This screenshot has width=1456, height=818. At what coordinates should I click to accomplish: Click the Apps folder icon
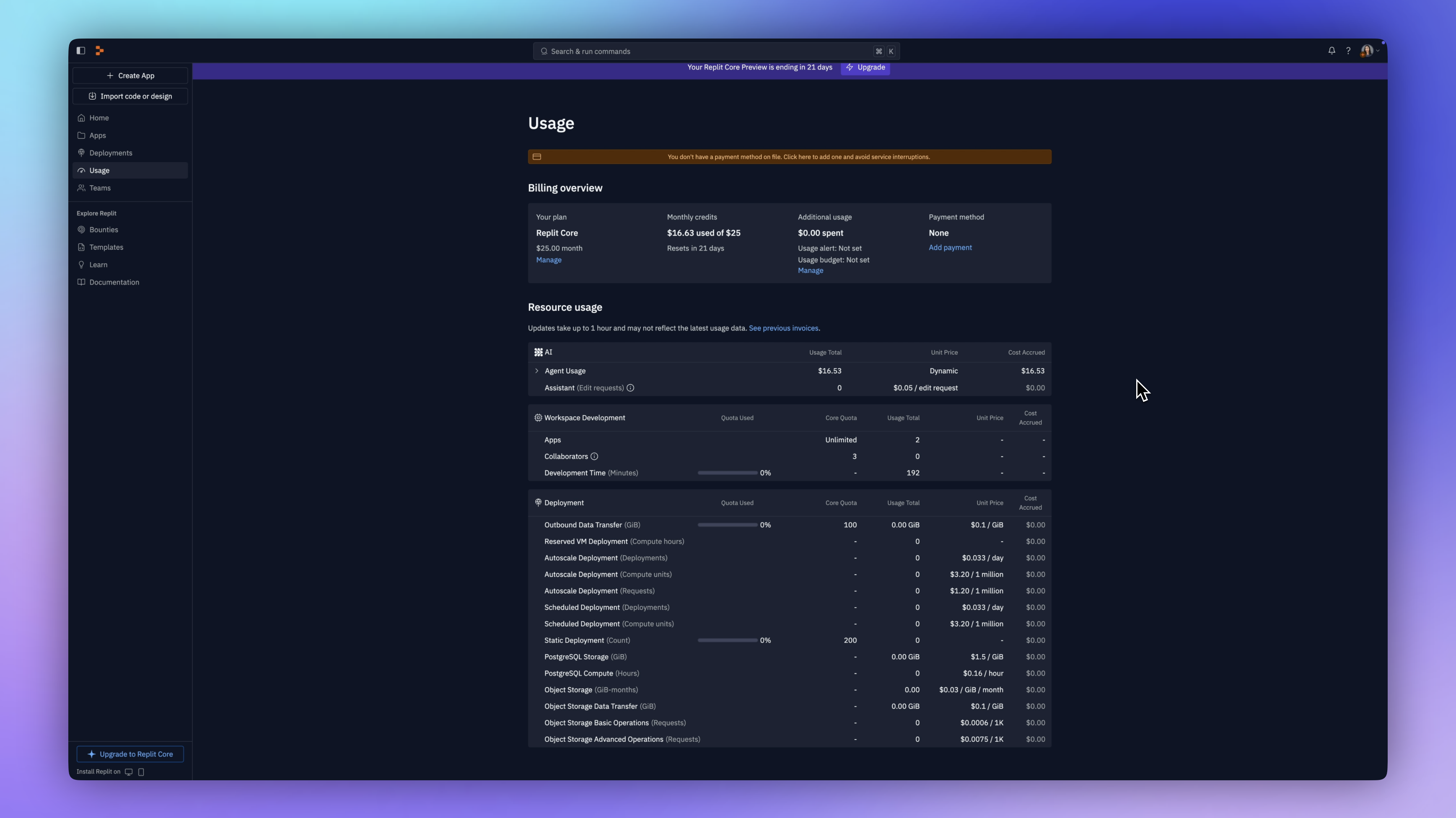pos(81,136)
